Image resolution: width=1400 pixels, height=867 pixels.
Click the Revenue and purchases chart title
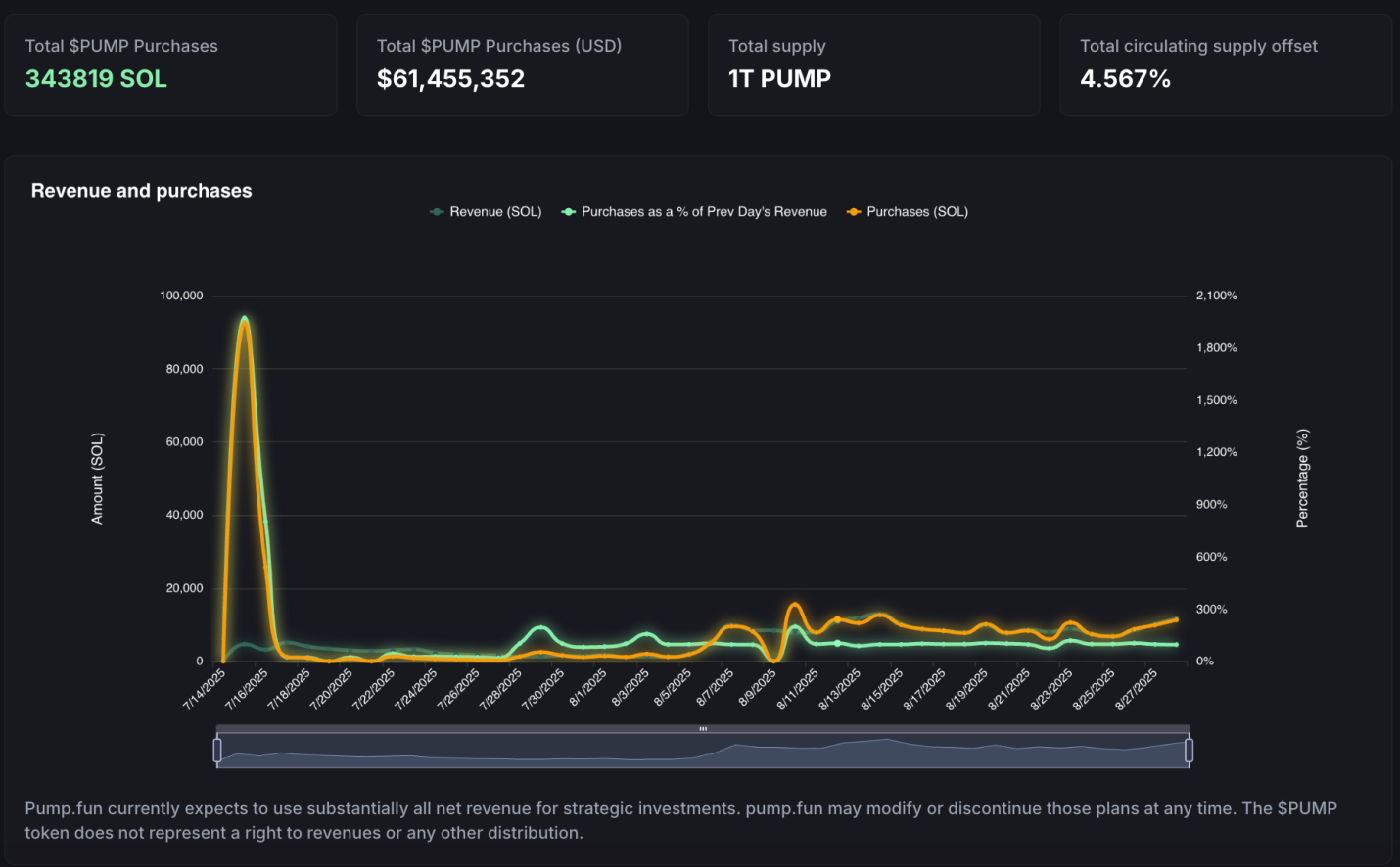tap(142, 191)
